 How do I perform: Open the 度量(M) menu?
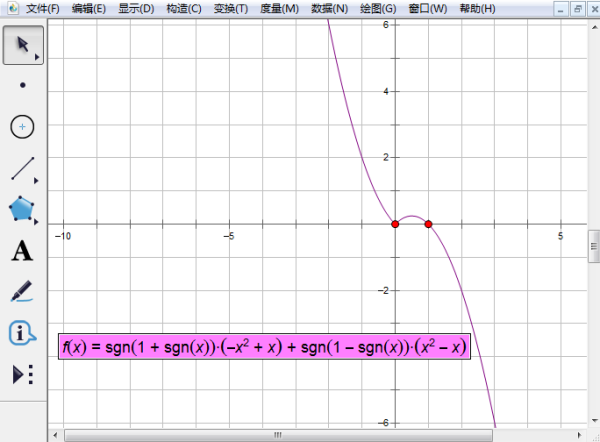coord(279,8)
